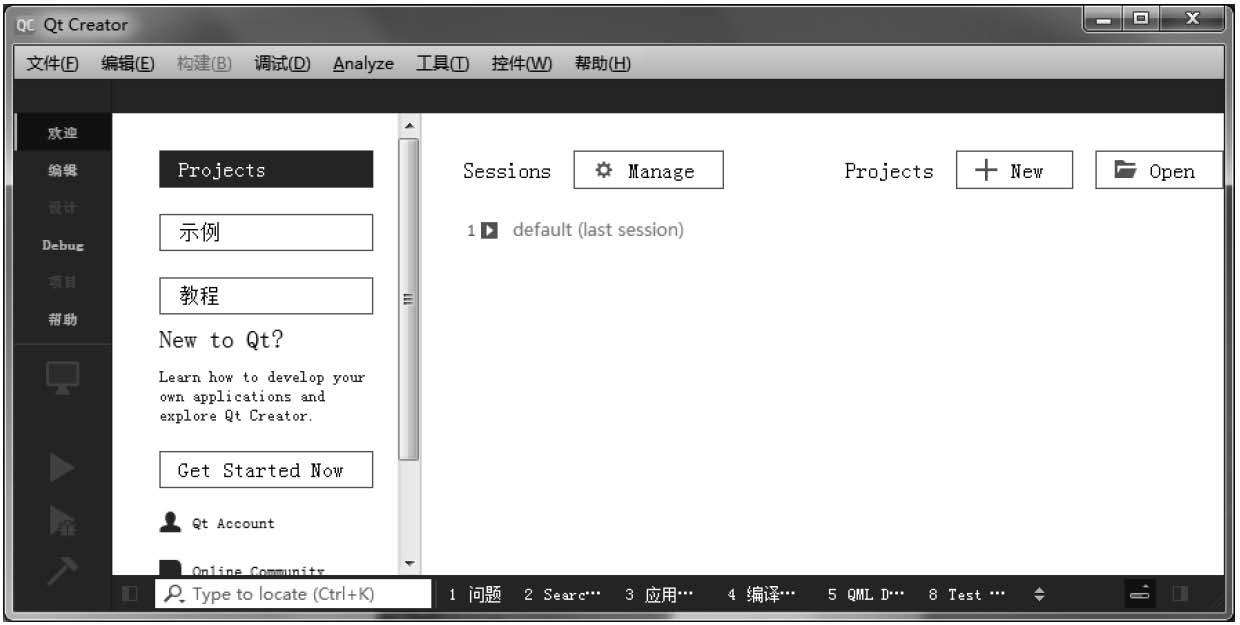Viewport: 1240px width, 625px height.
Task: Click the Open project button
Action: click(1159, 170)
